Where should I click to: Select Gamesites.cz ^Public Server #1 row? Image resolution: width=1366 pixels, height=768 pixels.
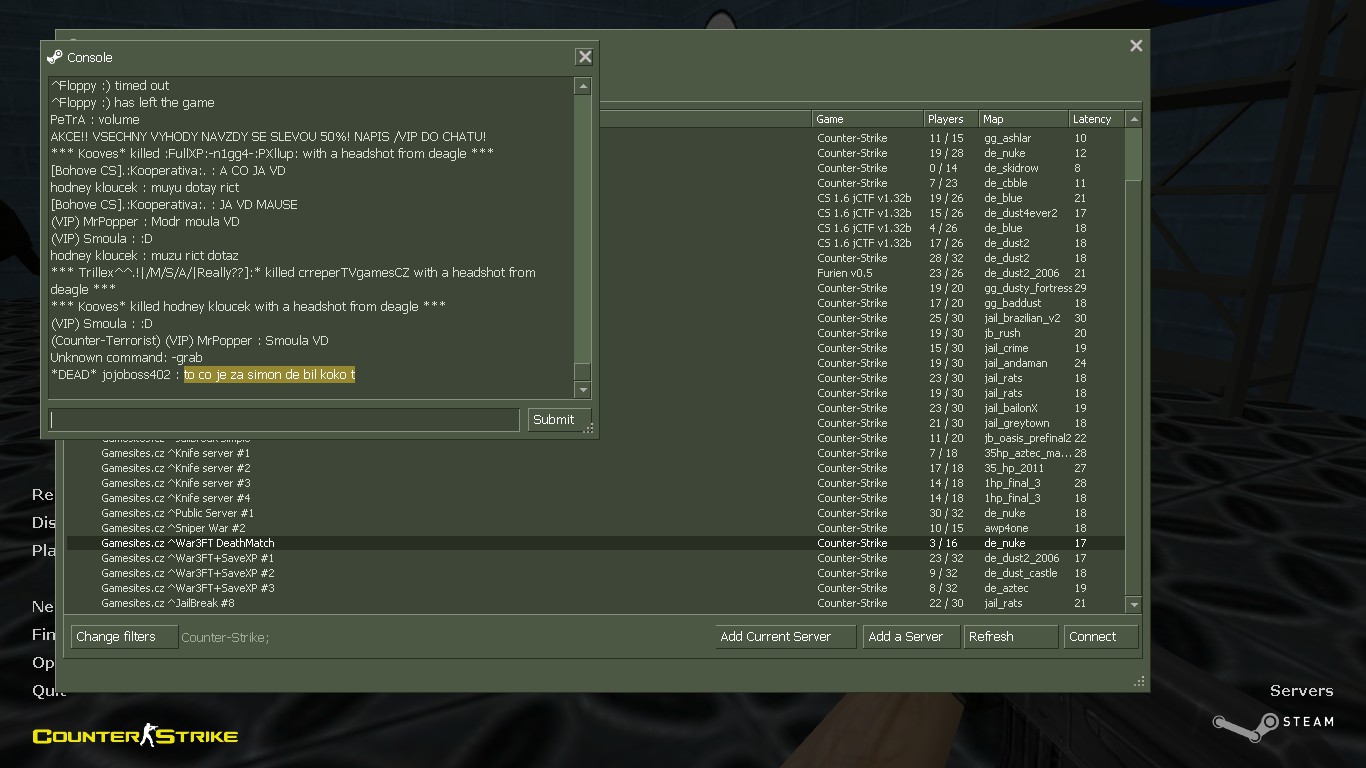click(x=595, y=513)
